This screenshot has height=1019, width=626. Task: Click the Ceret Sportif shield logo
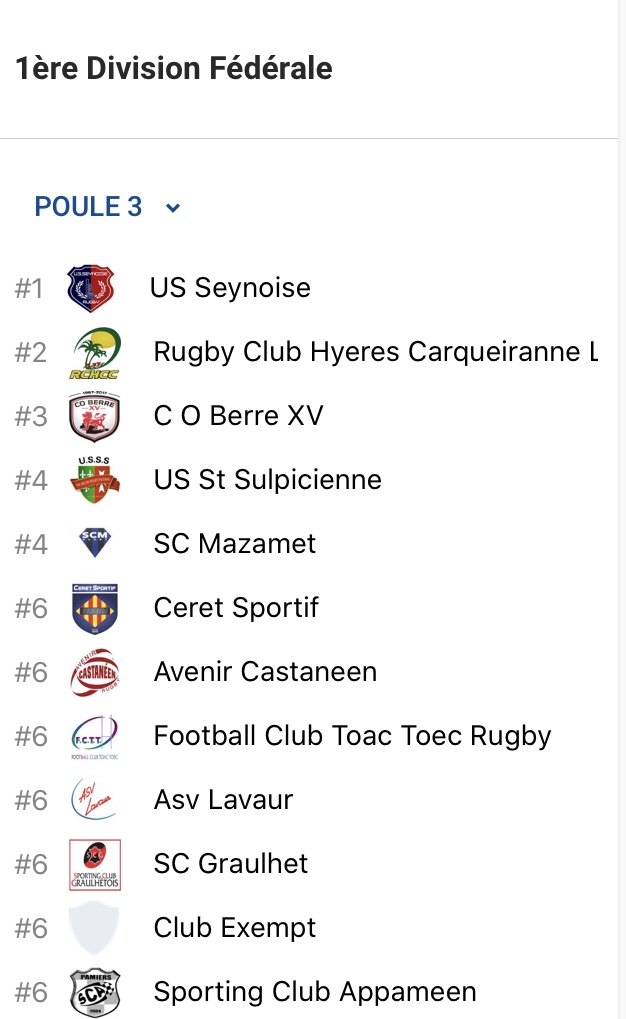[95, 608]
